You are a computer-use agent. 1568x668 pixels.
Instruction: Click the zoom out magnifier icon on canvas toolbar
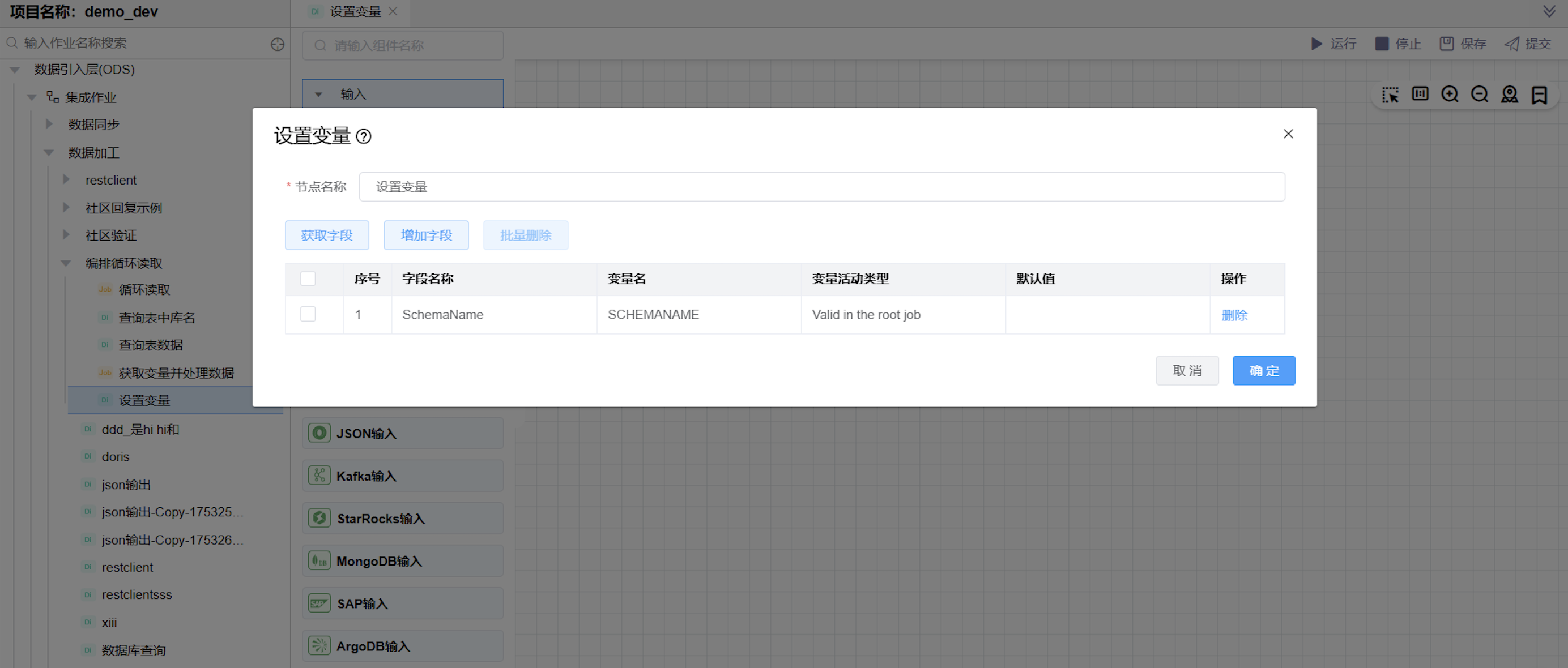[1479, 95]
